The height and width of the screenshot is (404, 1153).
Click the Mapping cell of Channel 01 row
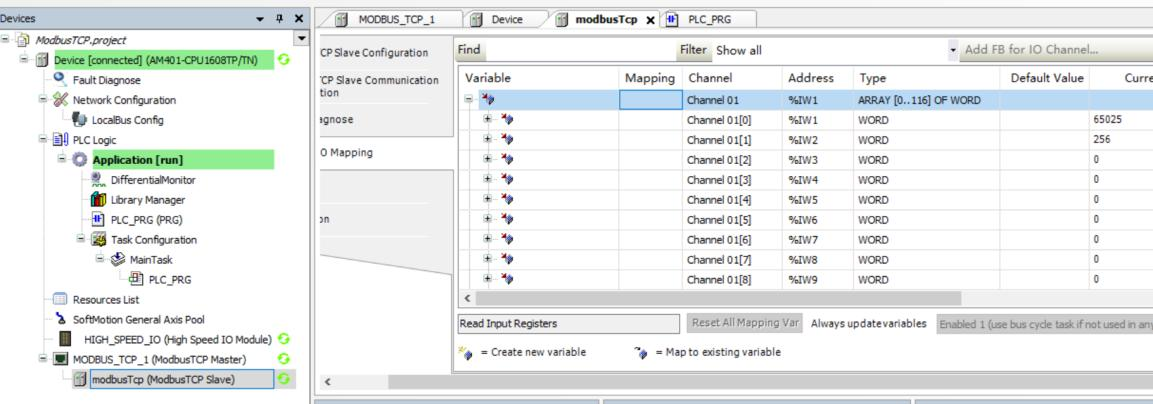649,101
